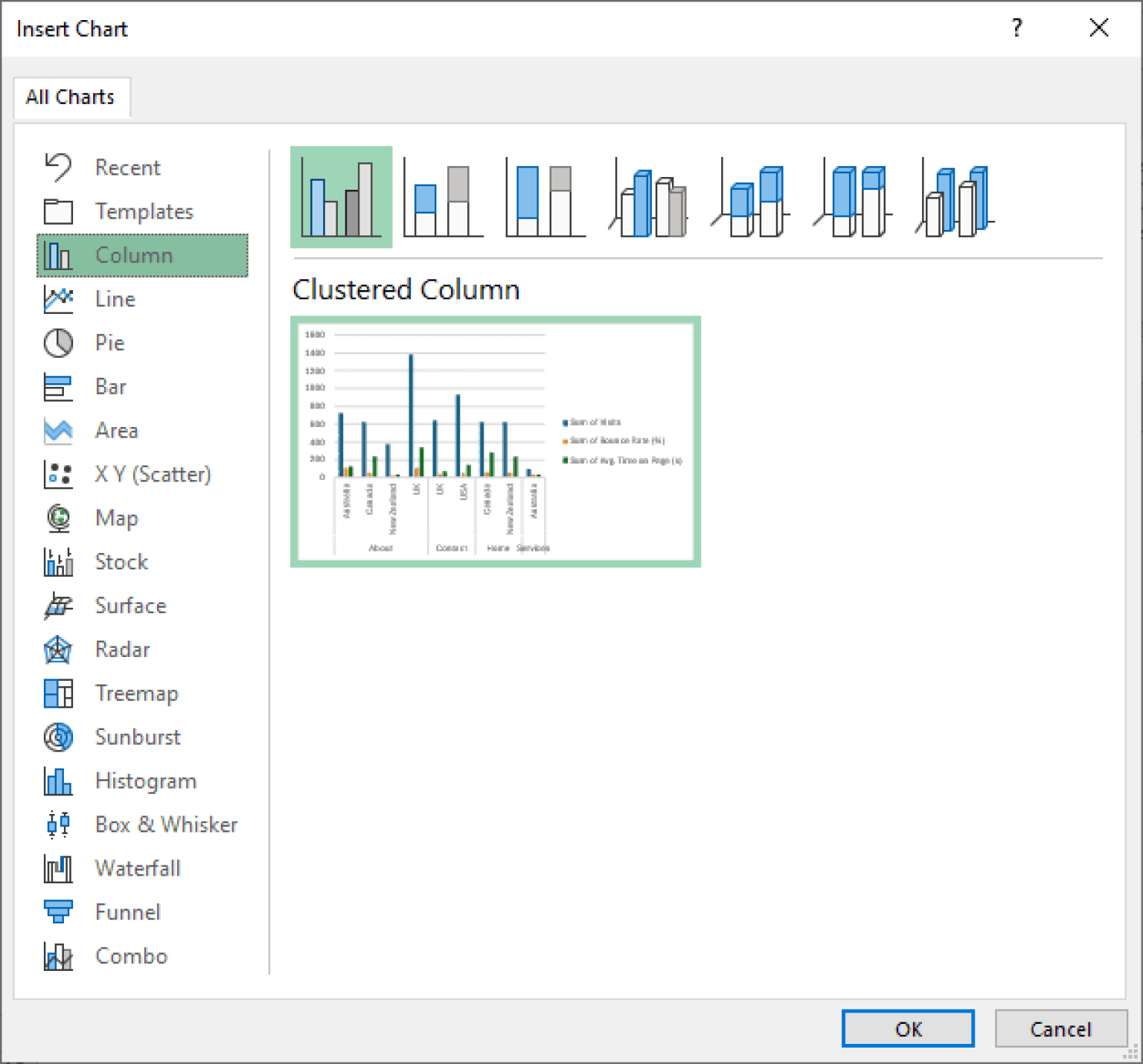Screen dimensions: 1143x1064
Task: Dismiss the dialog with Cancel
Action: 1061,1029
